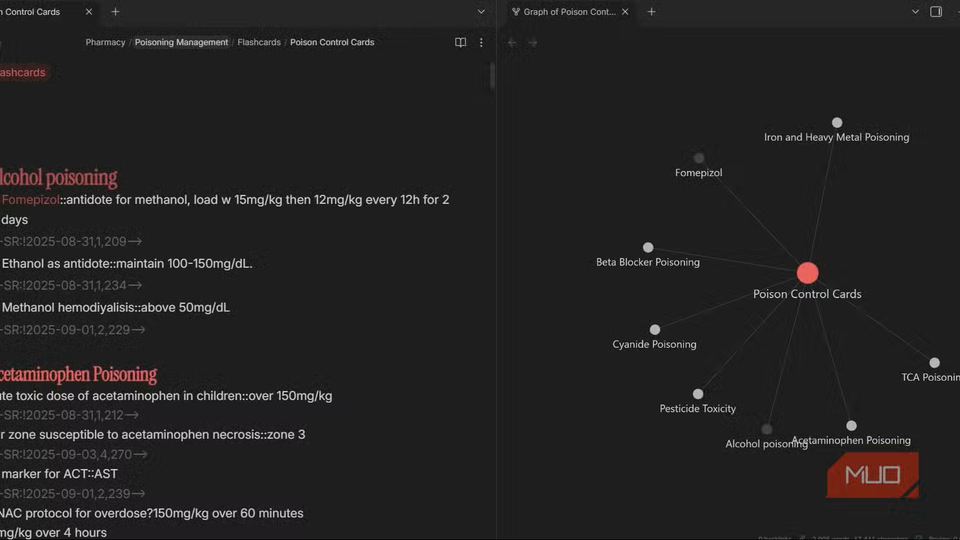Open the right pane tab list dropdown
This screenshot has width=960, height=540.
click(x=915, y=12)
